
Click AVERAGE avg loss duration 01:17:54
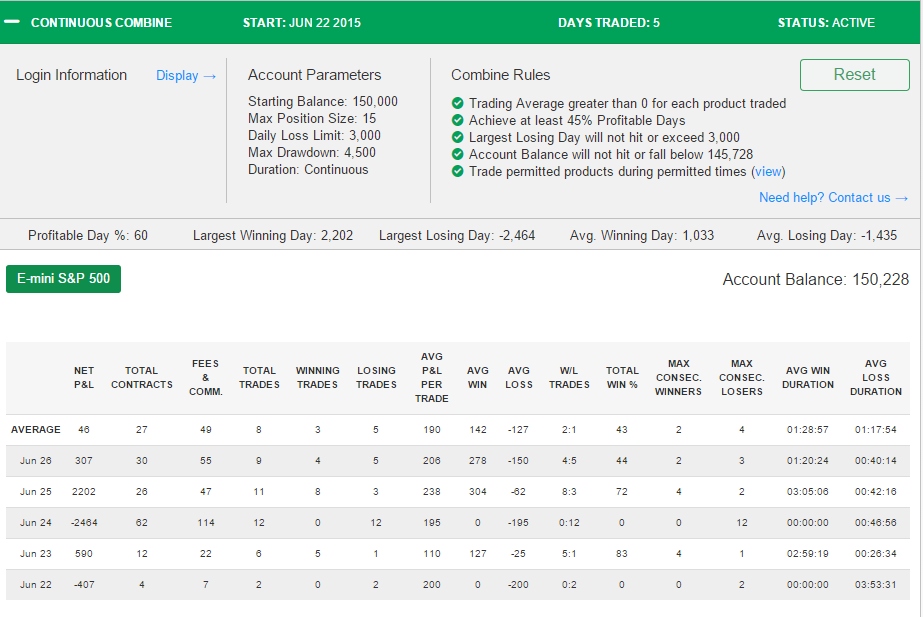(876, 430)
